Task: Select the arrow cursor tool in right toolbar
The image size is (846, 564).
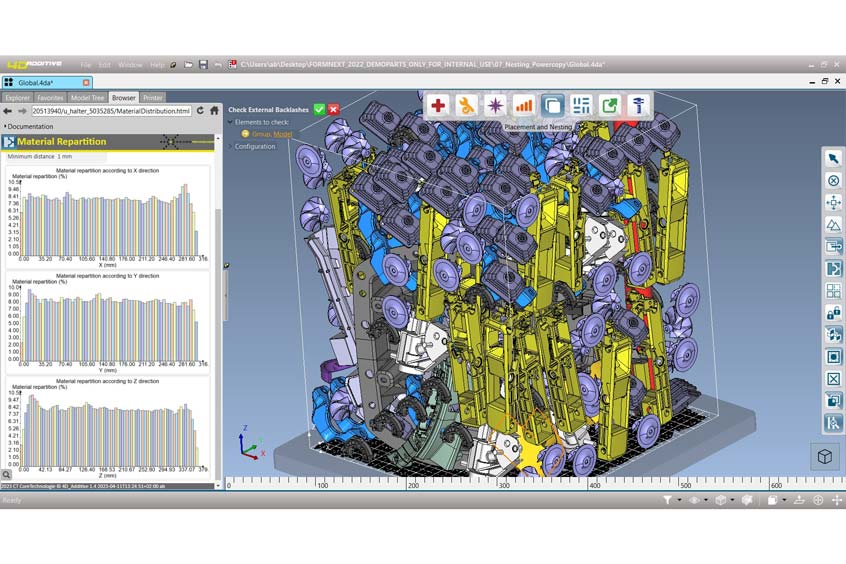Action: (x=833, y=158)
